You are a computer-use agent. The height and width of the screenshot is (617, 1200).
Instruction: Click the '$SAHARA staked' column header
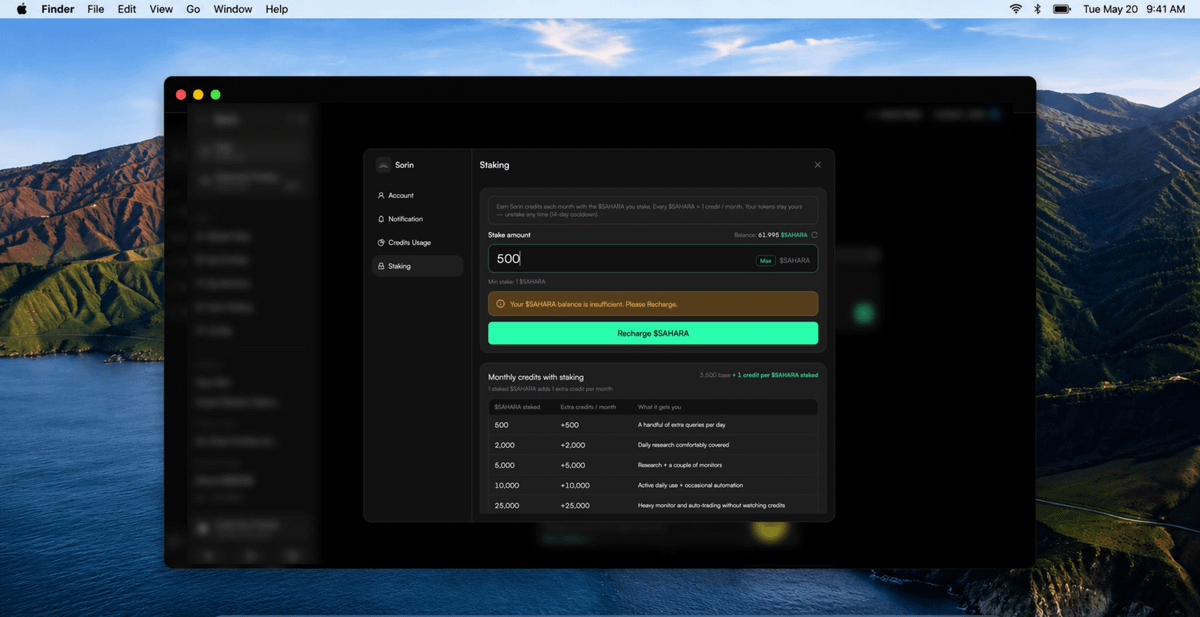point(517,407)
